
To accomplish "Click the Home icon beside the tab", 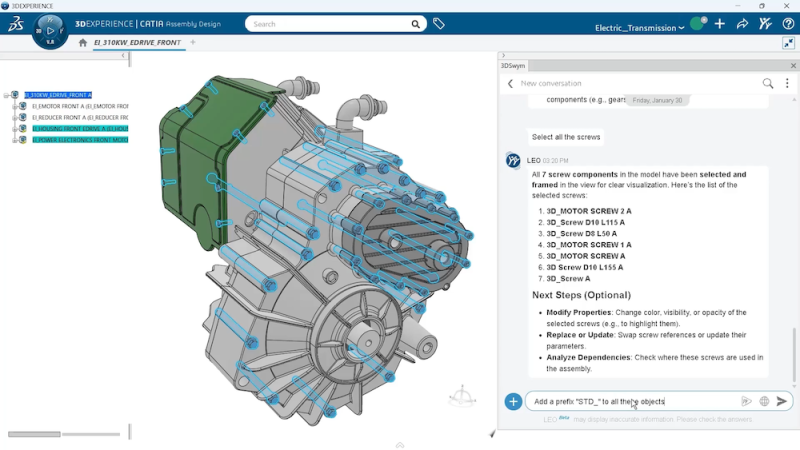I will pos(83,43).
